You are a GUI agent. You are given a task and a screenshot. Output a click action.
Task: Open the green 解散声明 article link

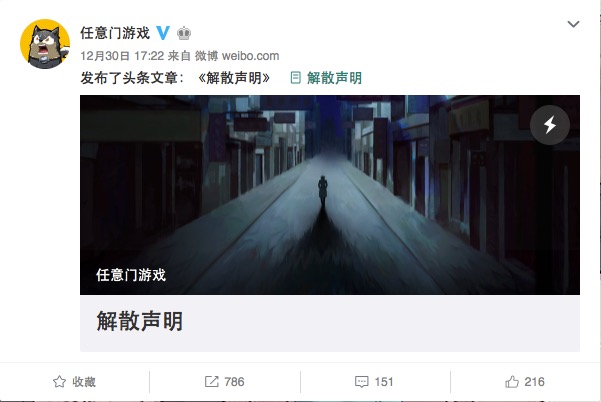334,78
